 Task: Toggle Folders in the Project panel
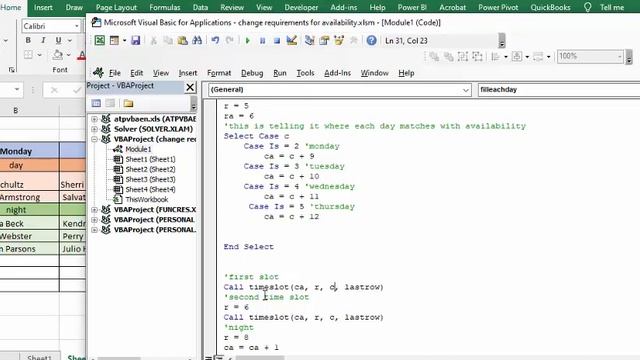tap(128, 103)
